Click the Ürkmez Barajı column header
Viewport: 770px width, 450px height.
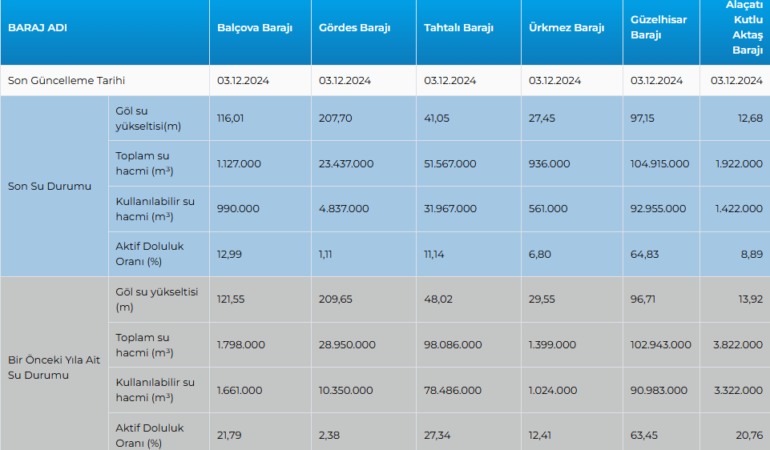[x=566, y=28]
